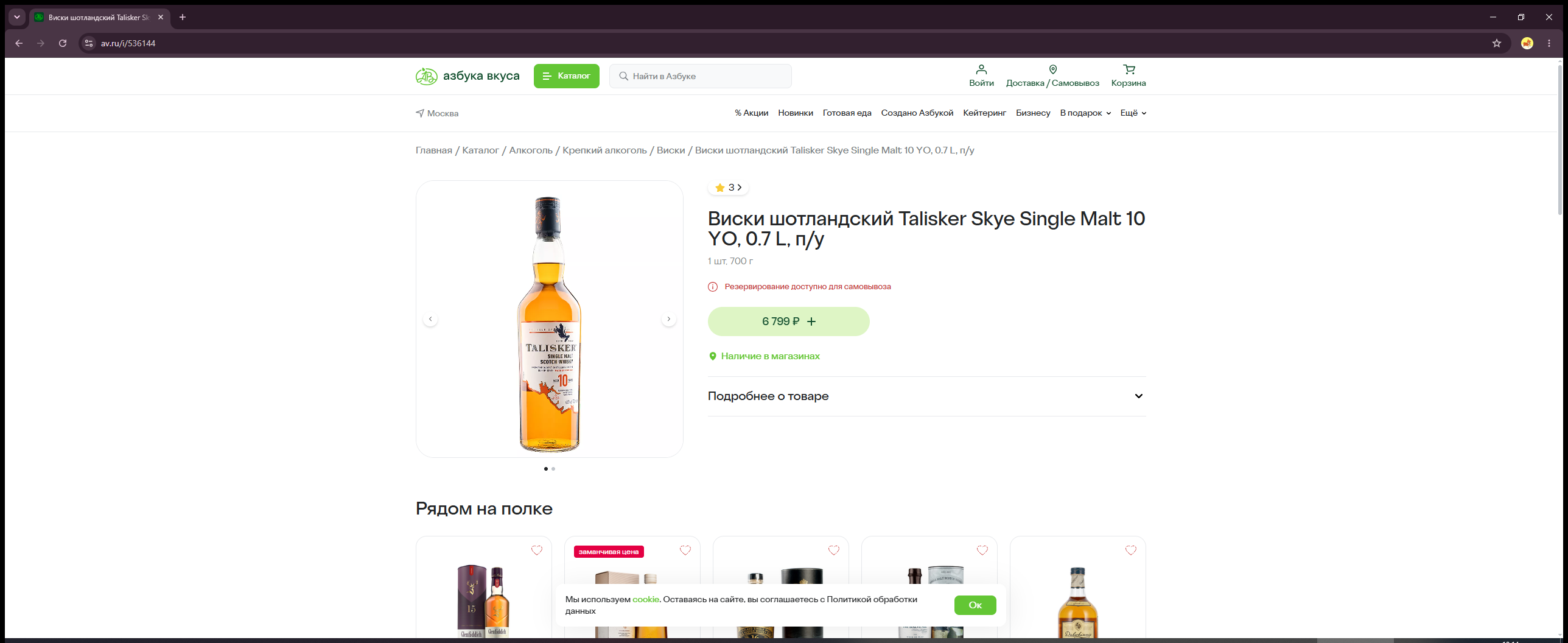The width and height of the screenshot is (1568, 643).
Task: Go to Виски breadcrumb link
Action: [x=671, y=150]
